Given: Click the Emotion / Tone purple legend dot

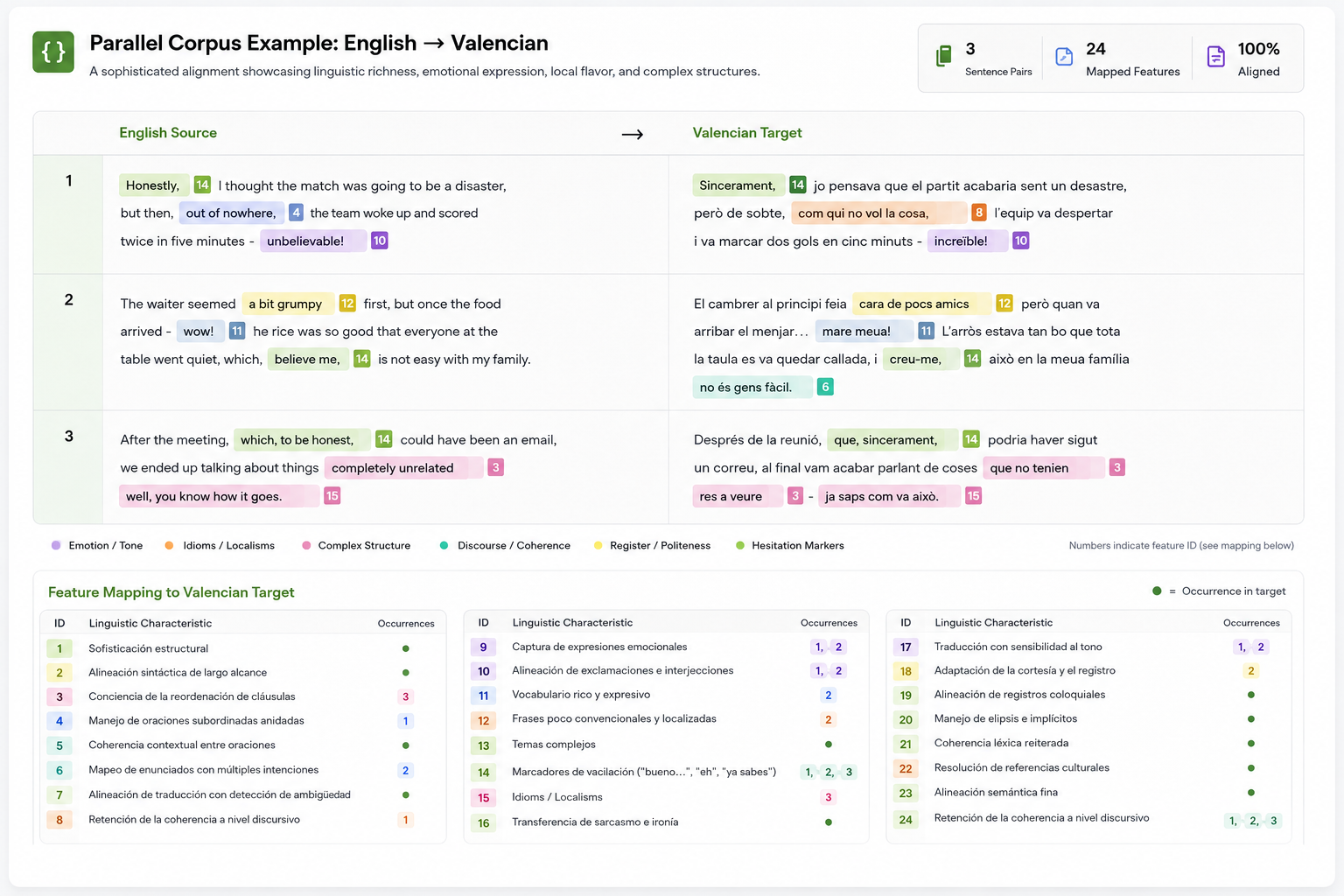Looking at the screenshot, I should tap(56, 545).
